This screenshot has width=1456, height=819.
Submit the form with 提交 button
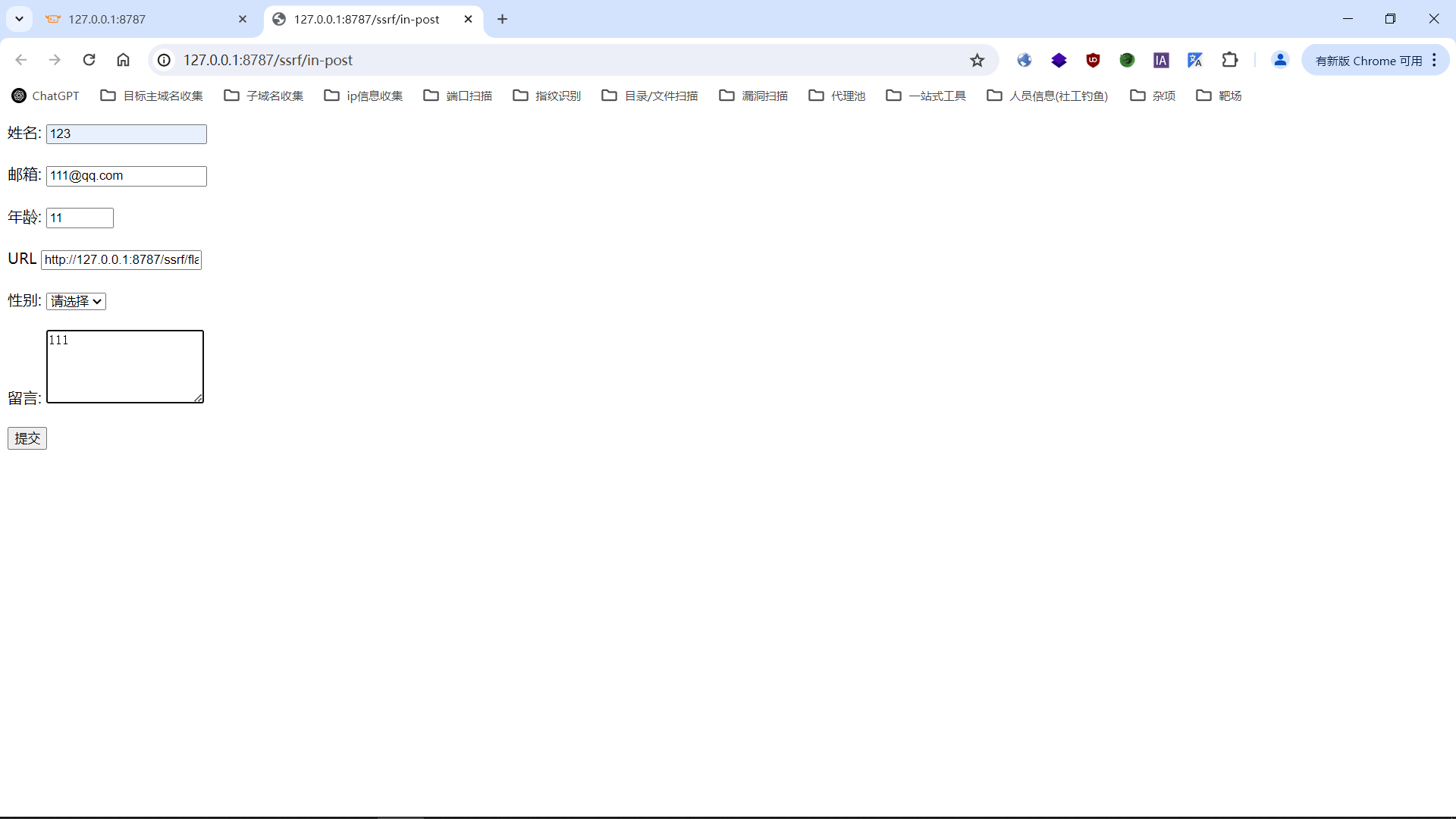pyautogui.click(x=27, y=438)
